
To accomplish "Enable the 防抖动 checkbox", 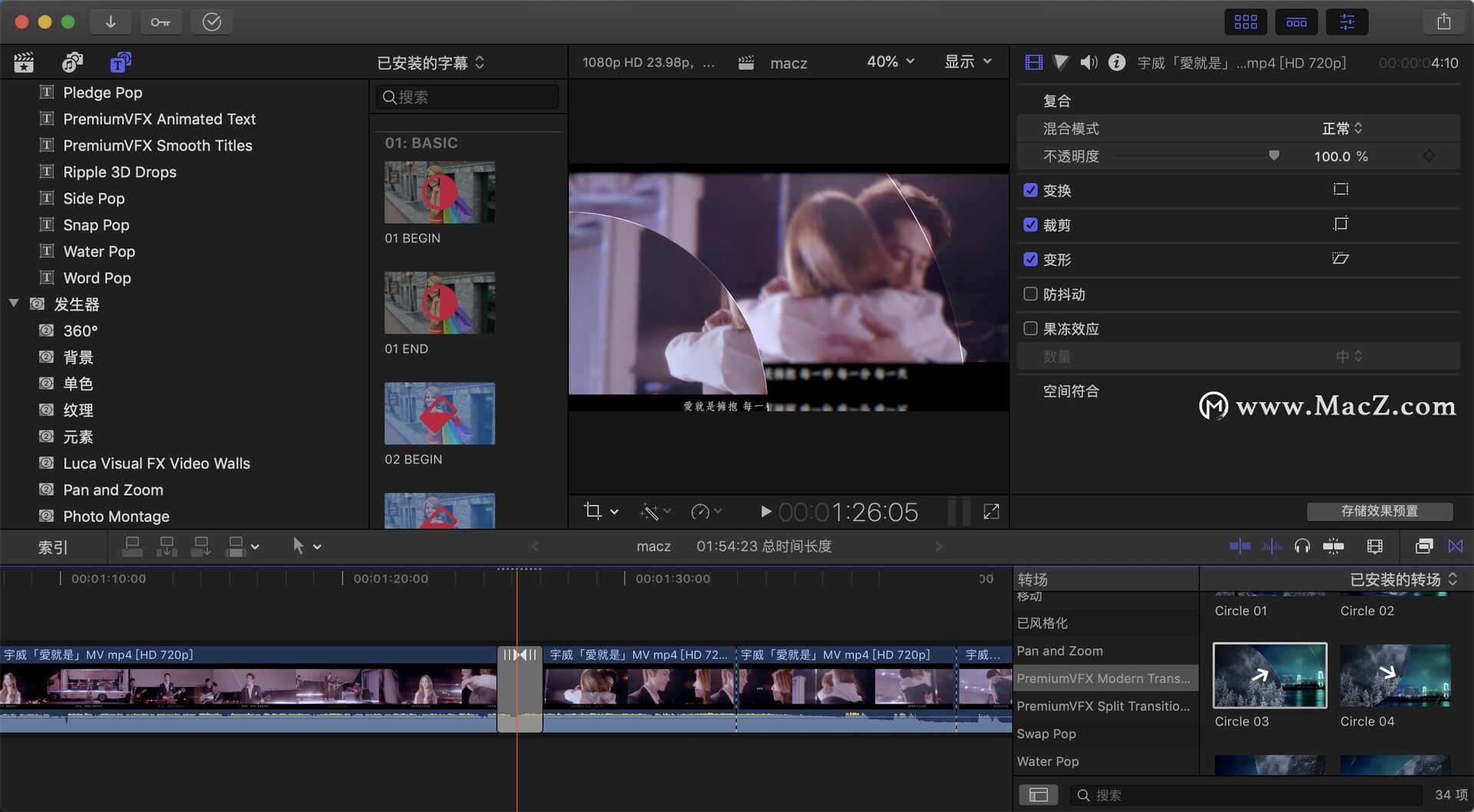I will click(x=1030, y=294).
